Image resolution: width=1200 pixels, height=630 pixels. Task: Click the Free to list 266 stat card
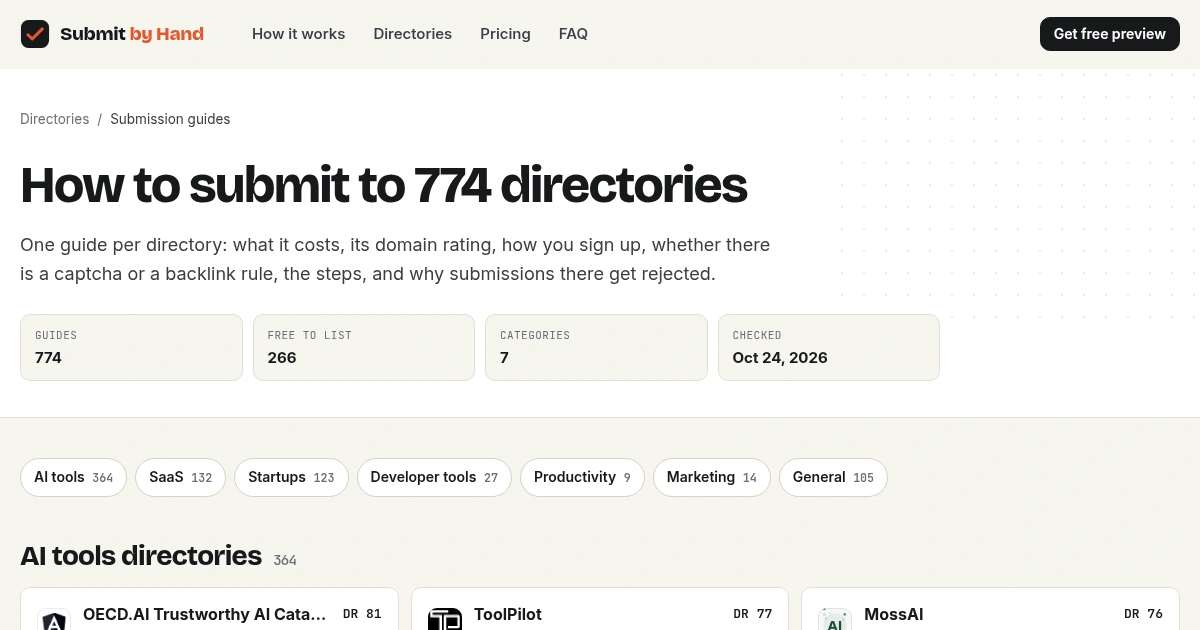point(364,347)
